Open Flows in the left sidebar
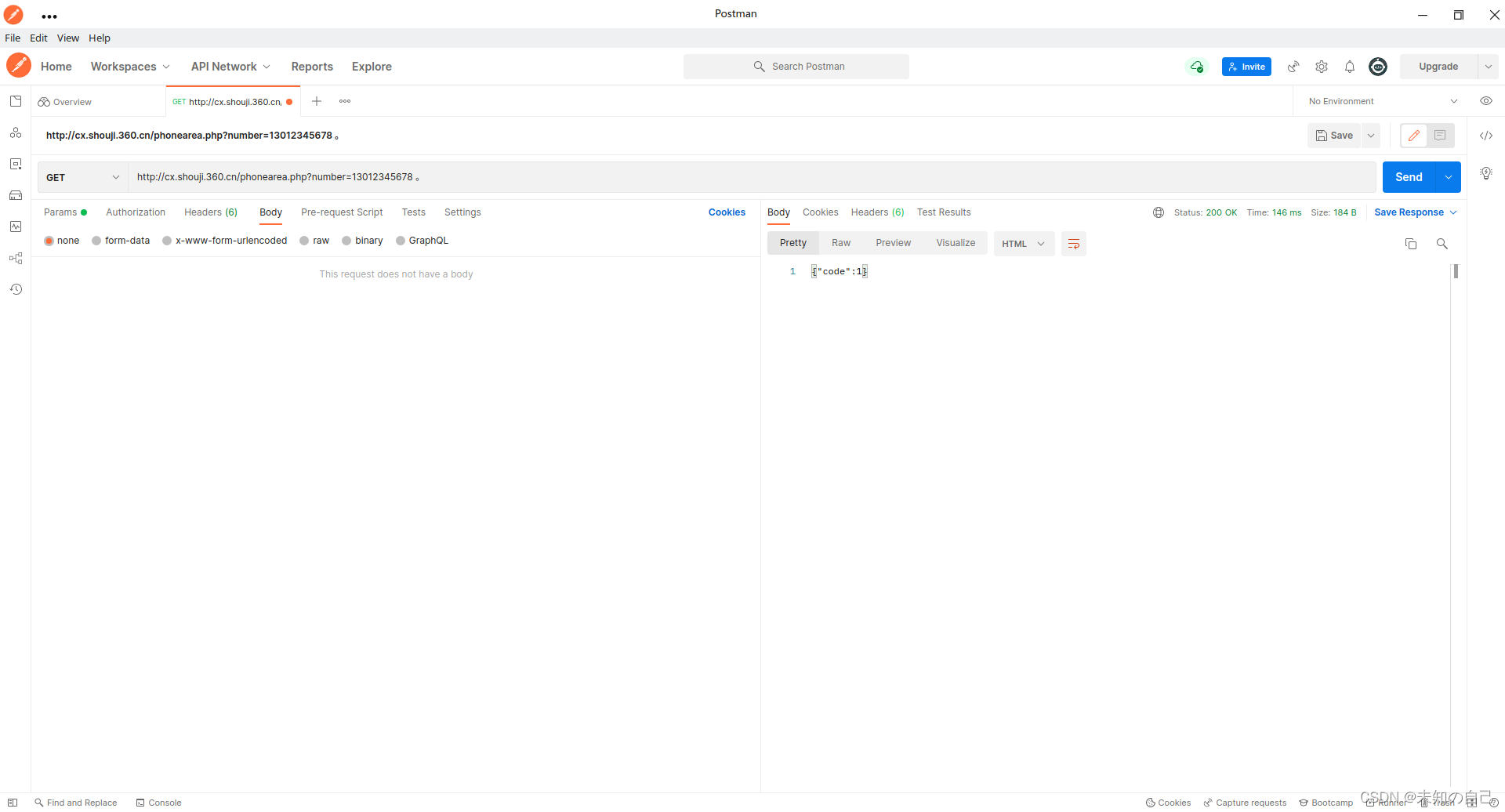Screen dimensions: 1505x812 (16, 258)
